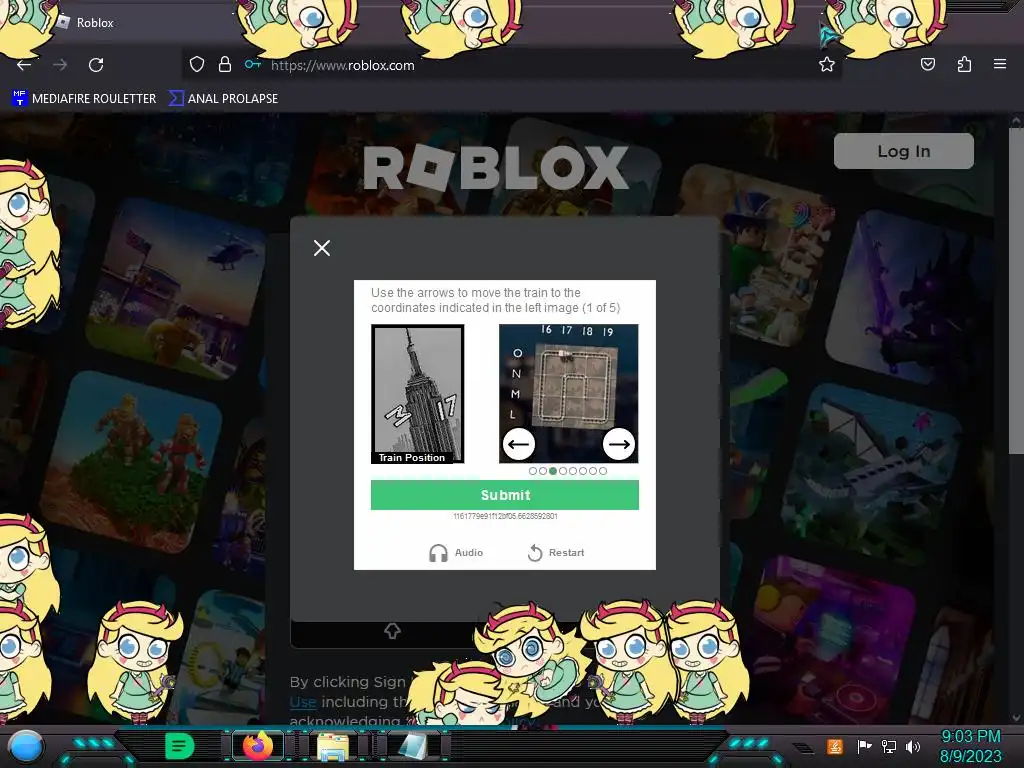Switch to Firefox in the taskbar
This screenshot has width=1024, height=768.
pyautogui.click(x=258, y=746)
